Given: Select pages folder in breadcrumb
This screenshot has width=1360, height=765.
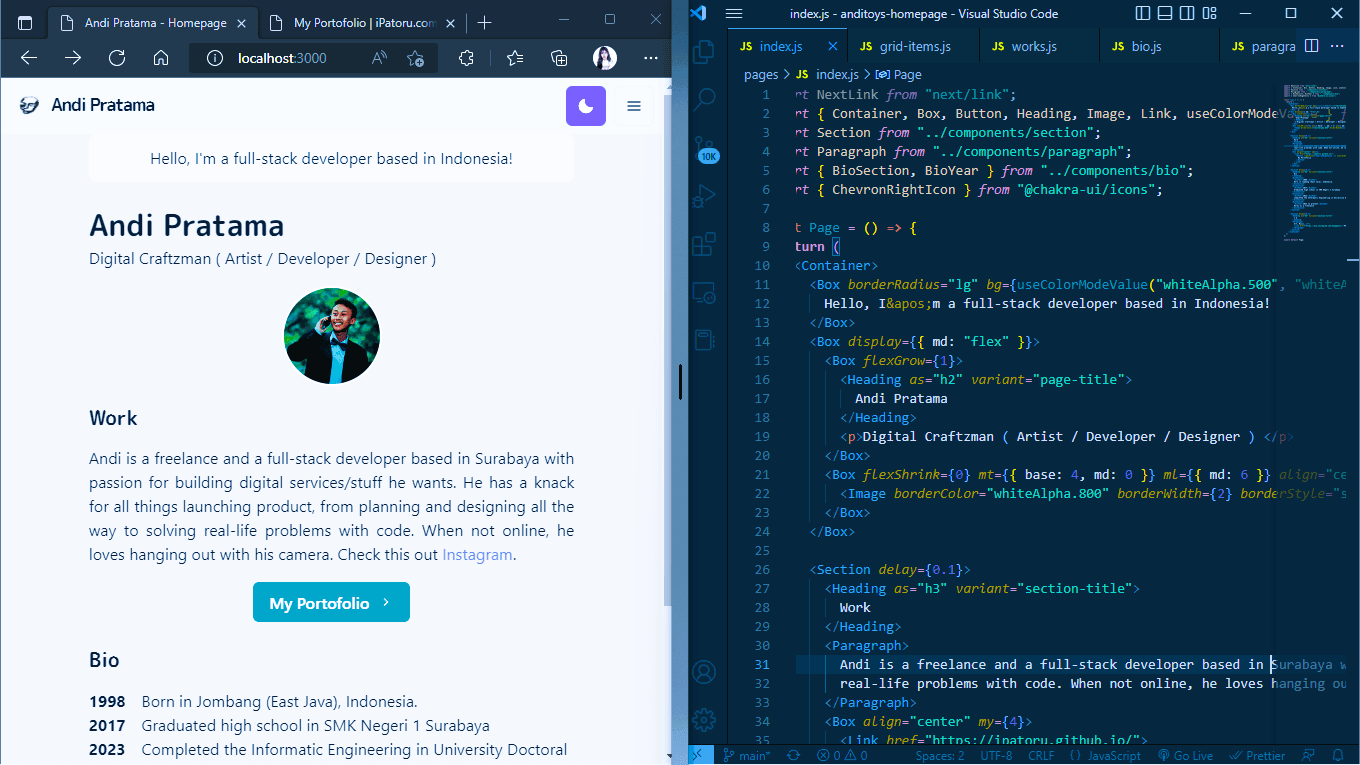Looking at the screenshot, I should (x=761, y=74).
